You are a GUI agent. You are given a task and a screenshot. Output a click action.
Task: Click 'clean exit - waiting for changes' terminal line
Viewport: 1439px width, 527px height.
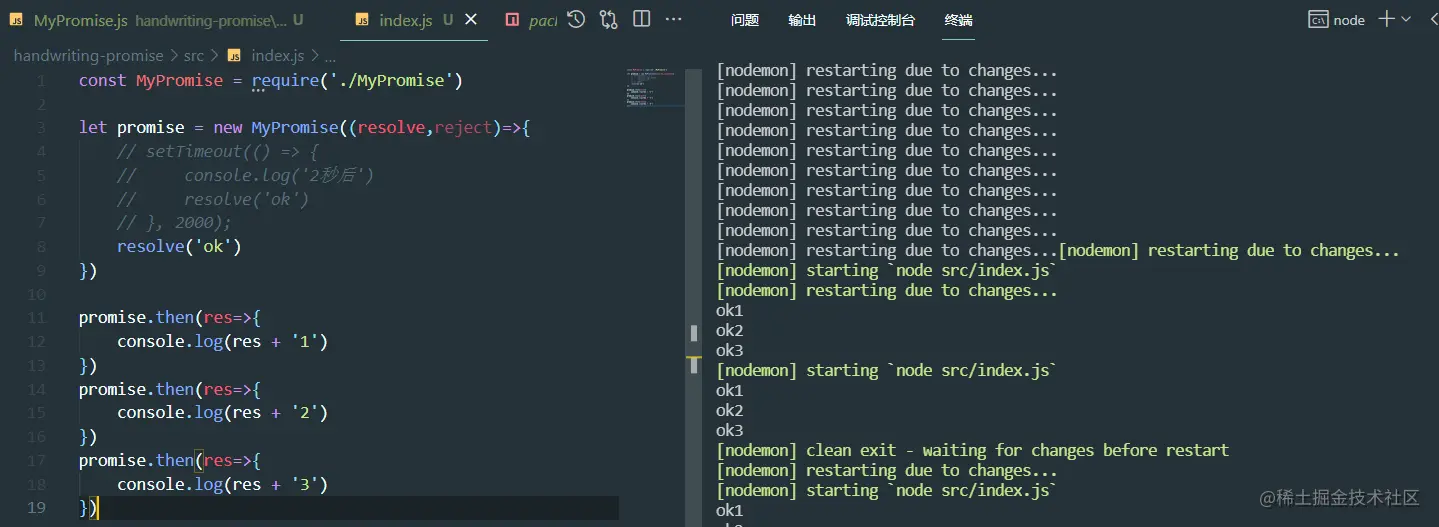click(x=973, y=450)
